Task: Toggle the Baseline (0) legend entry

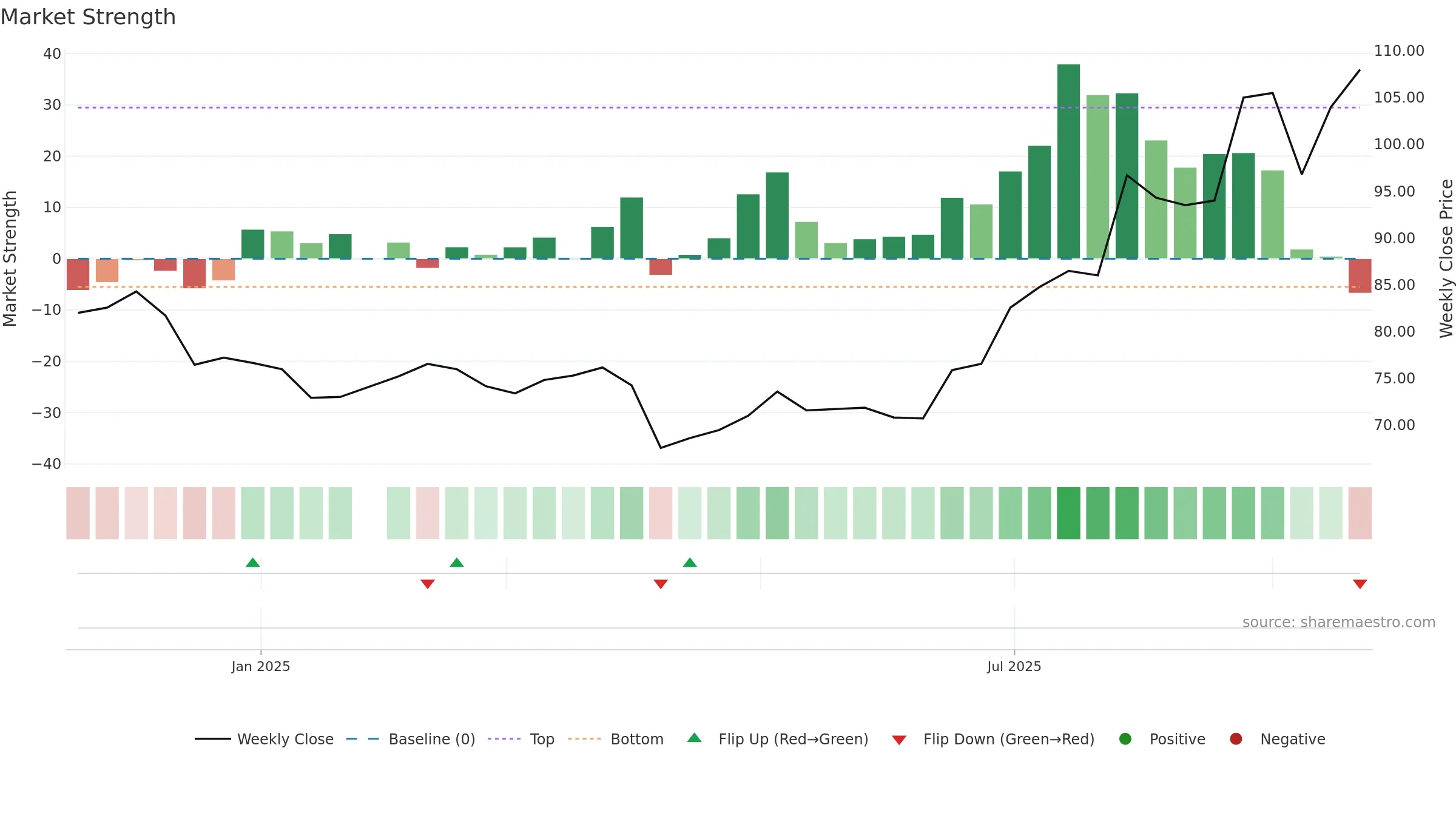Action: (411, 739)
